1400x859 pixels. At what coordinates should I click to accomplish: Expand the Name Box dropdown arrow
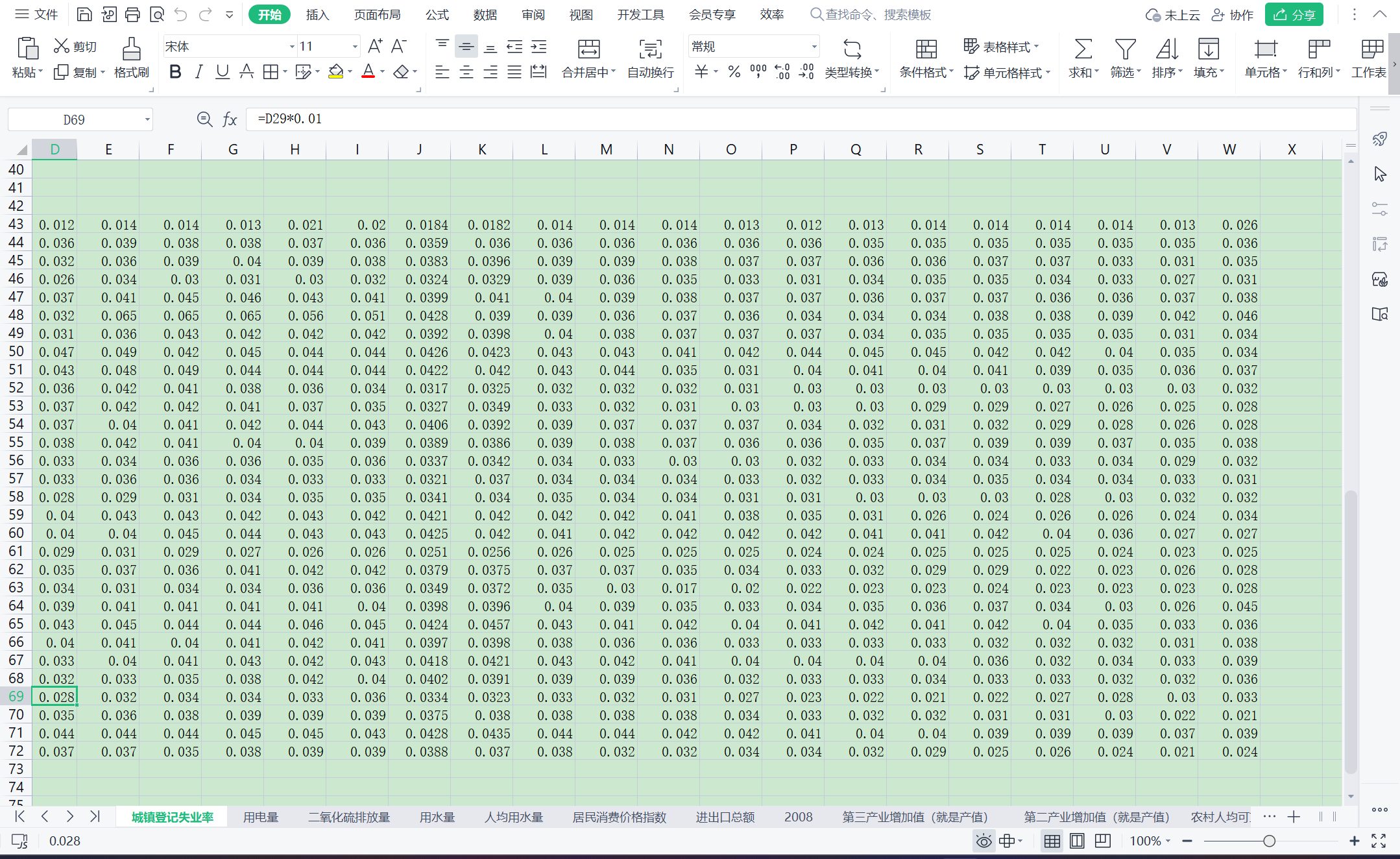click(147, 119)
